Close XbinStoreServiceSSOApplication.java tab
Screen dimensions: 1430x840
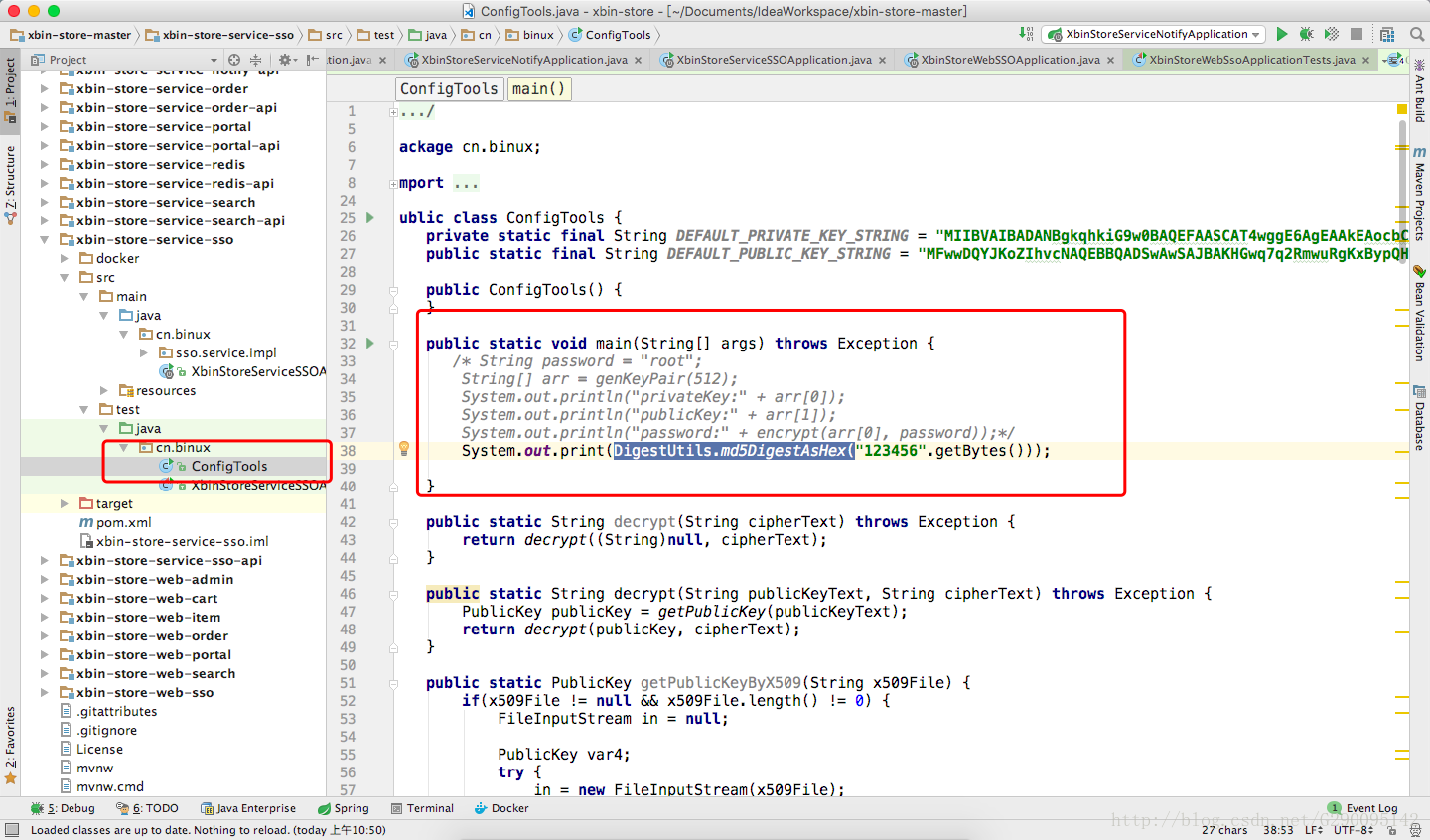pyautogui.click(x=882, y=60)
